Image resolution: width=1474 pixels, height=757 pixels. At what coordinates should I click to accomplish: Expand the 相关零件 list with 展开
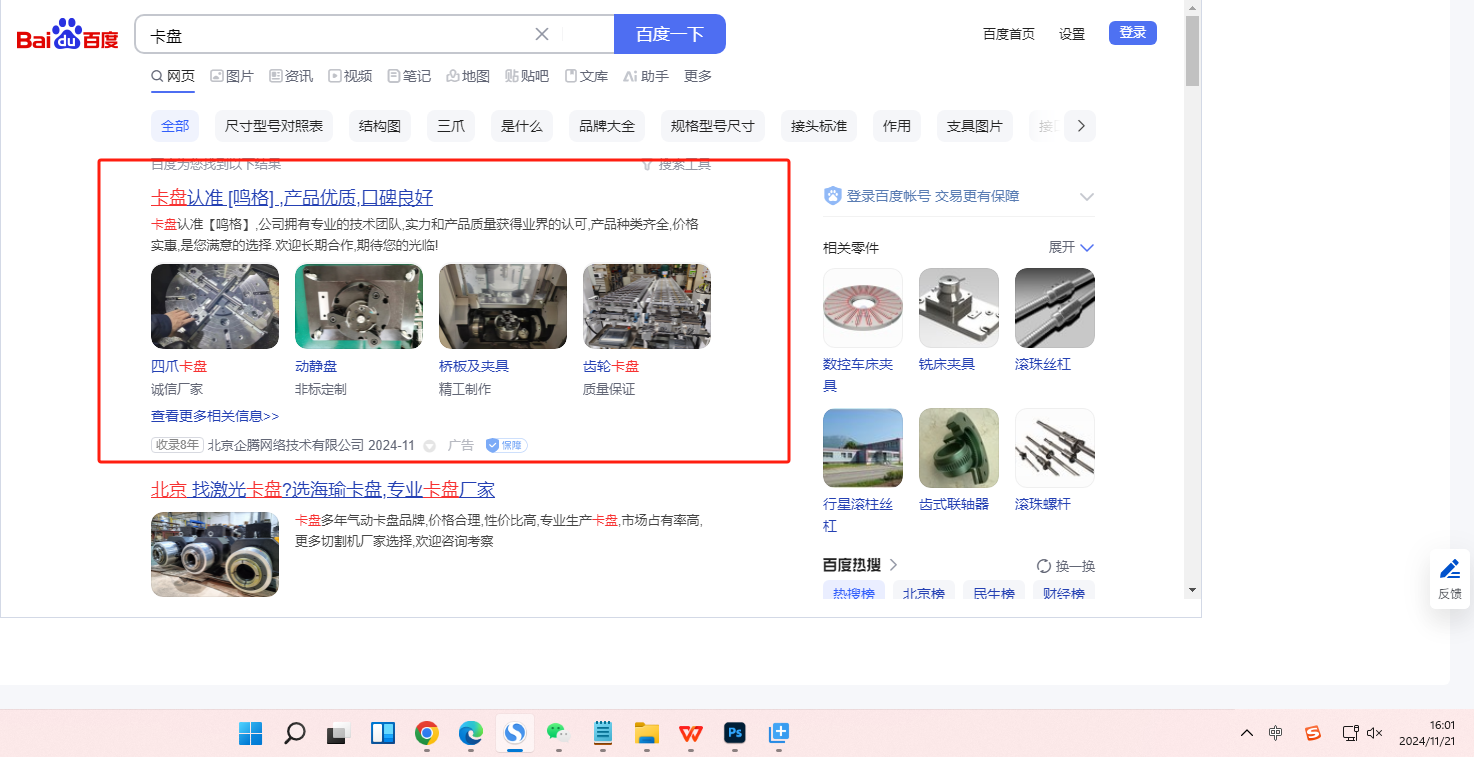point(1071,247)
